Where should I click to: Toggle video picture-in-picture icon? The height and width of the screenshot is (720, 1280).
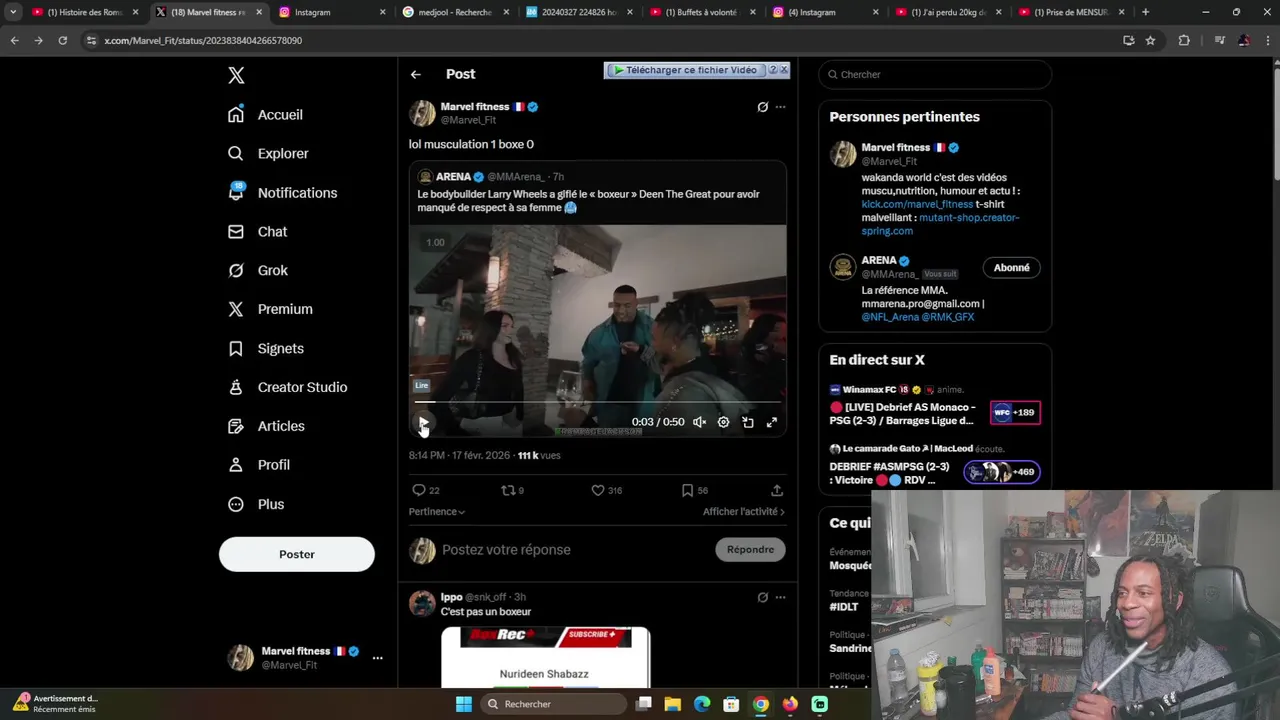[x=748, y=422]
